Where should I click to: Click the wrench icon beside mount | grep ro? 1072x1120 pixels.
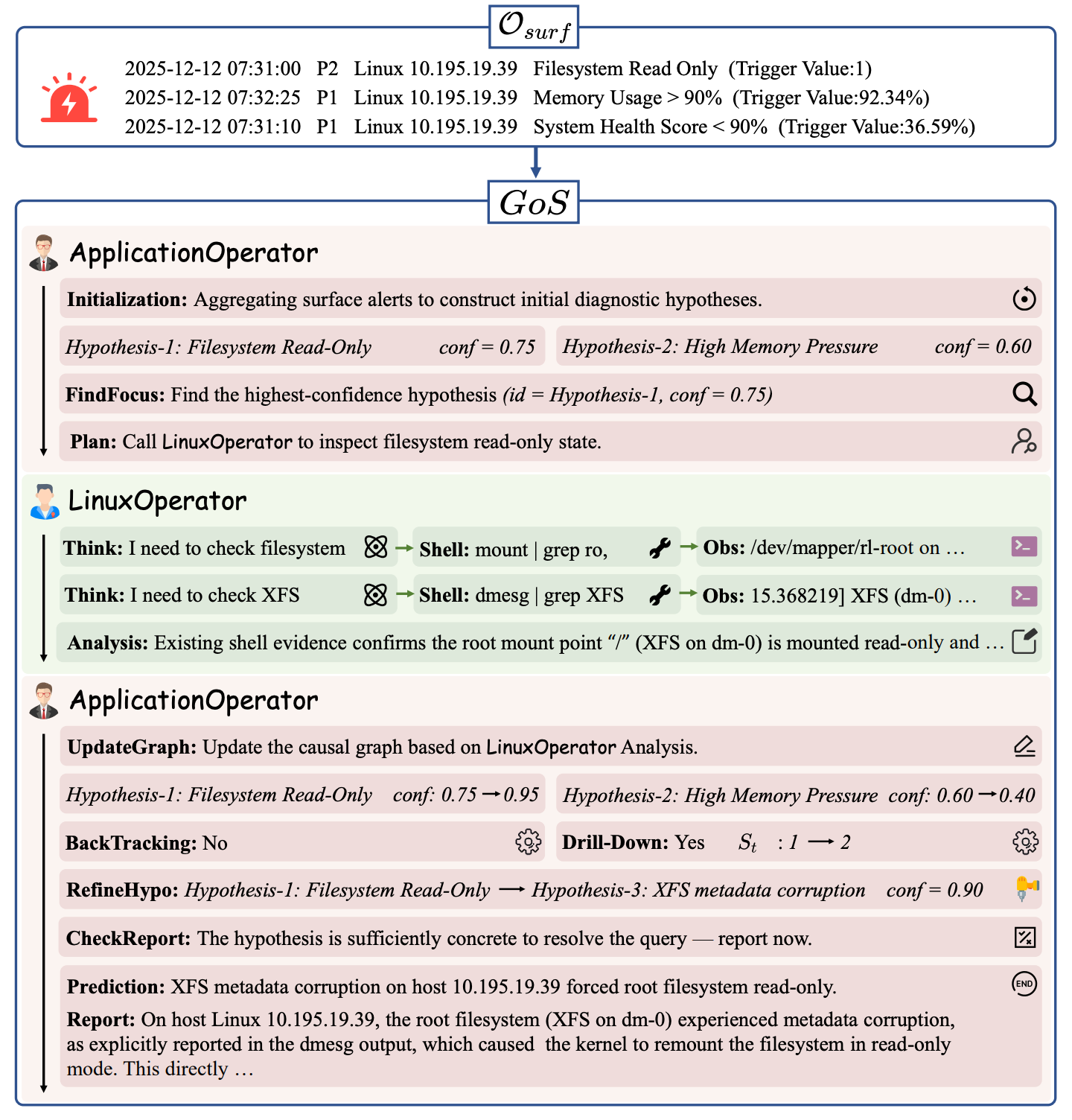660,549
